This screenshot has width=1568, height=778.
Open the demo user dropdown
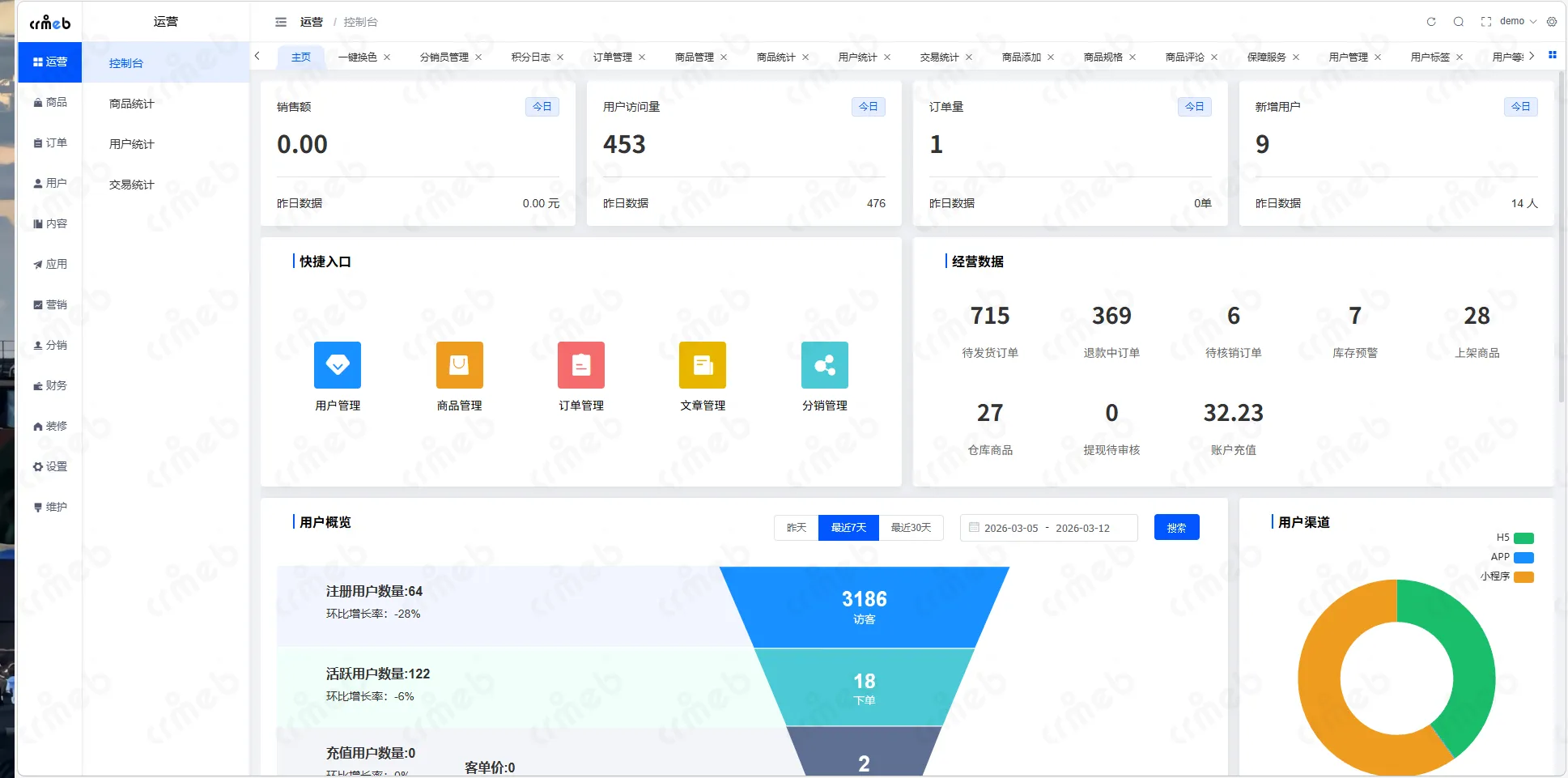click(x=1518, y=22)
